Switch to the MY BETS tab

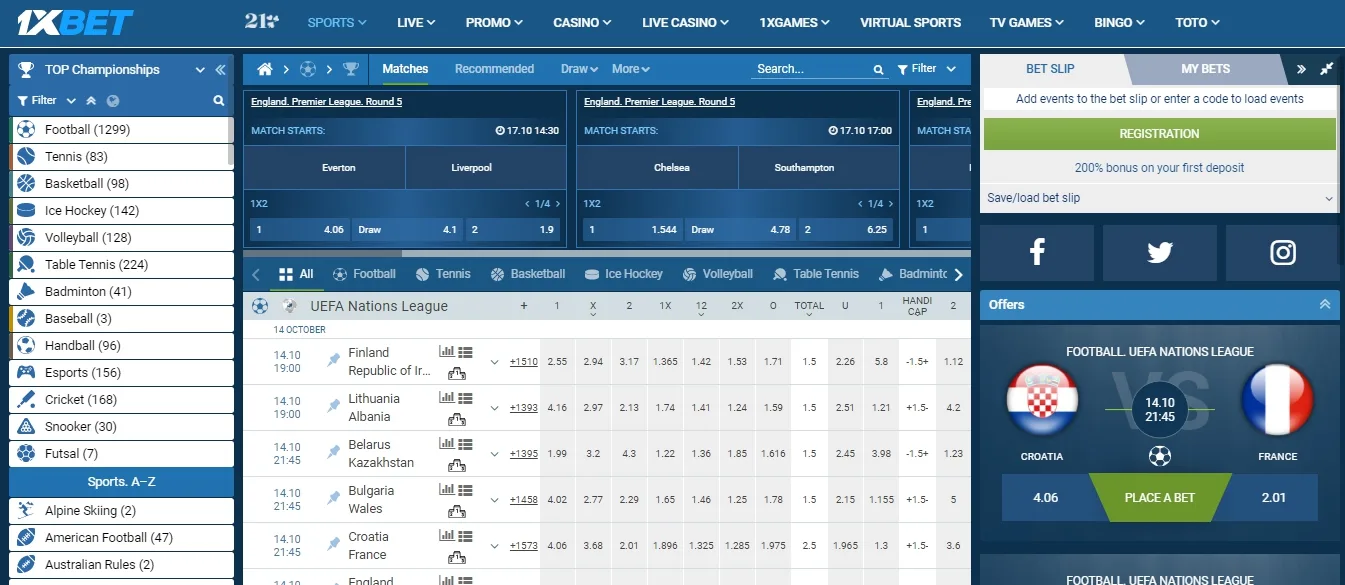pyautogui.click(x=1205, y=69)
